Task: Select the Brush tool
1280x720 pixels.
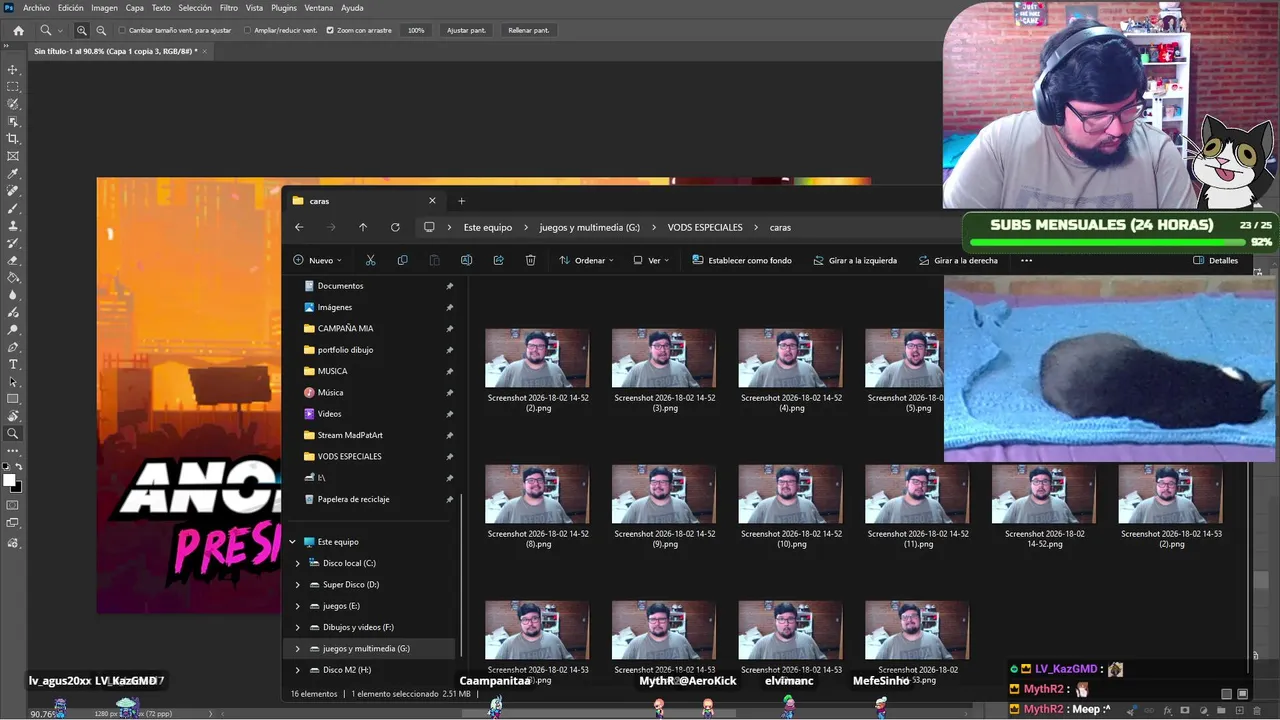Action: [x=13, y=208]
